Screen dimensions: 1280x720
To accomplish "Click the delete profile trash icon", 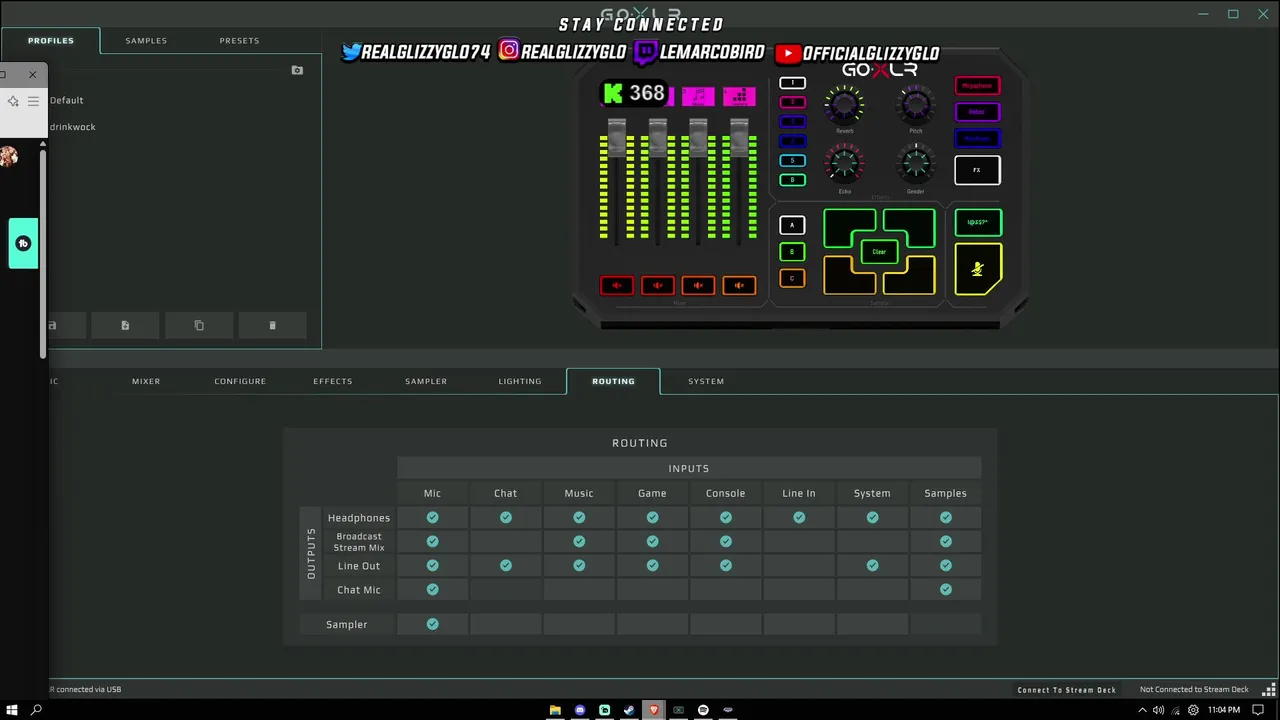I will (272, 325).
